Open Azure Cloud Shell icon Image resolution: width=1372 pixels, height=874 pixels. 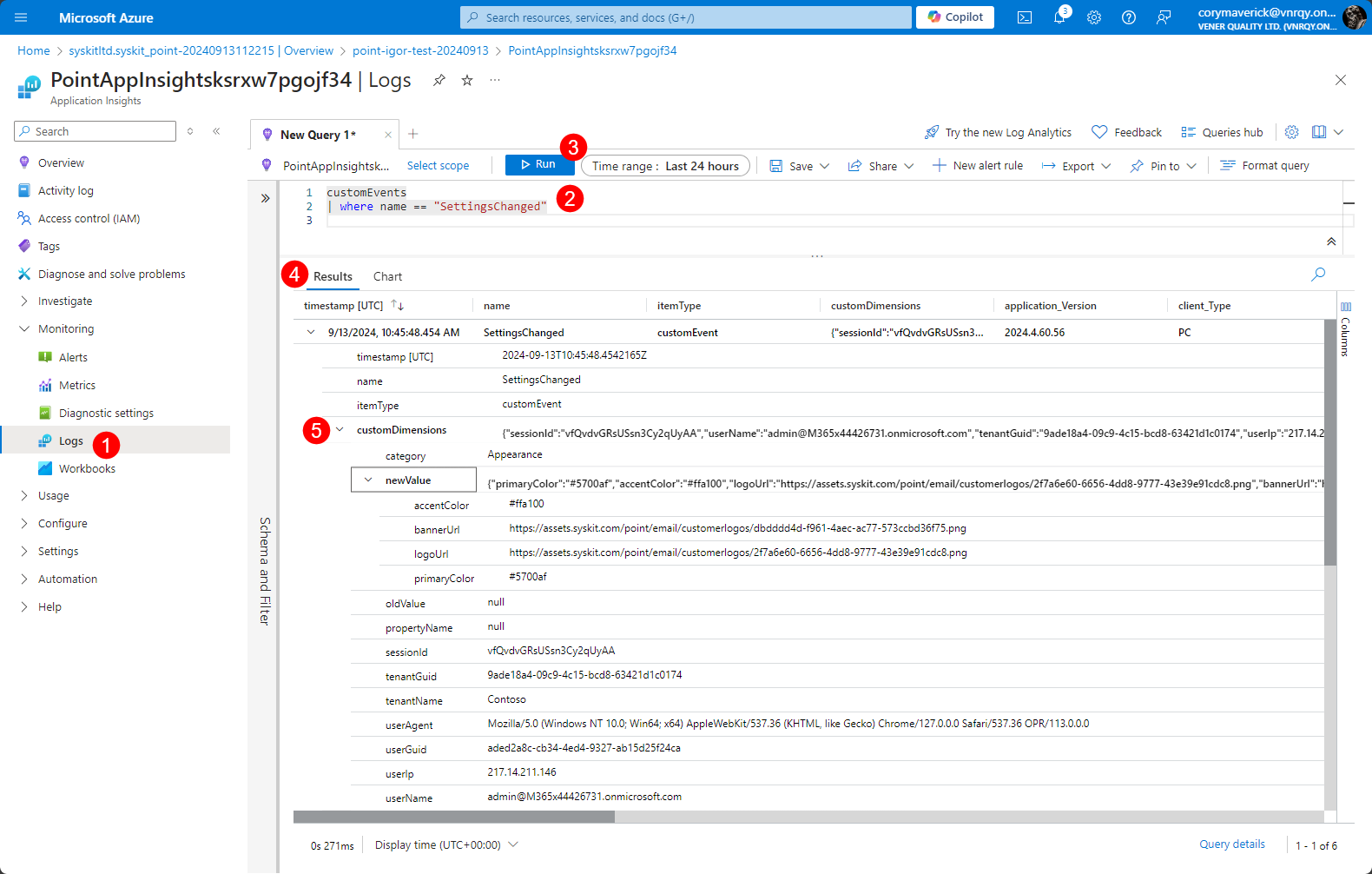pos(1025,17)
